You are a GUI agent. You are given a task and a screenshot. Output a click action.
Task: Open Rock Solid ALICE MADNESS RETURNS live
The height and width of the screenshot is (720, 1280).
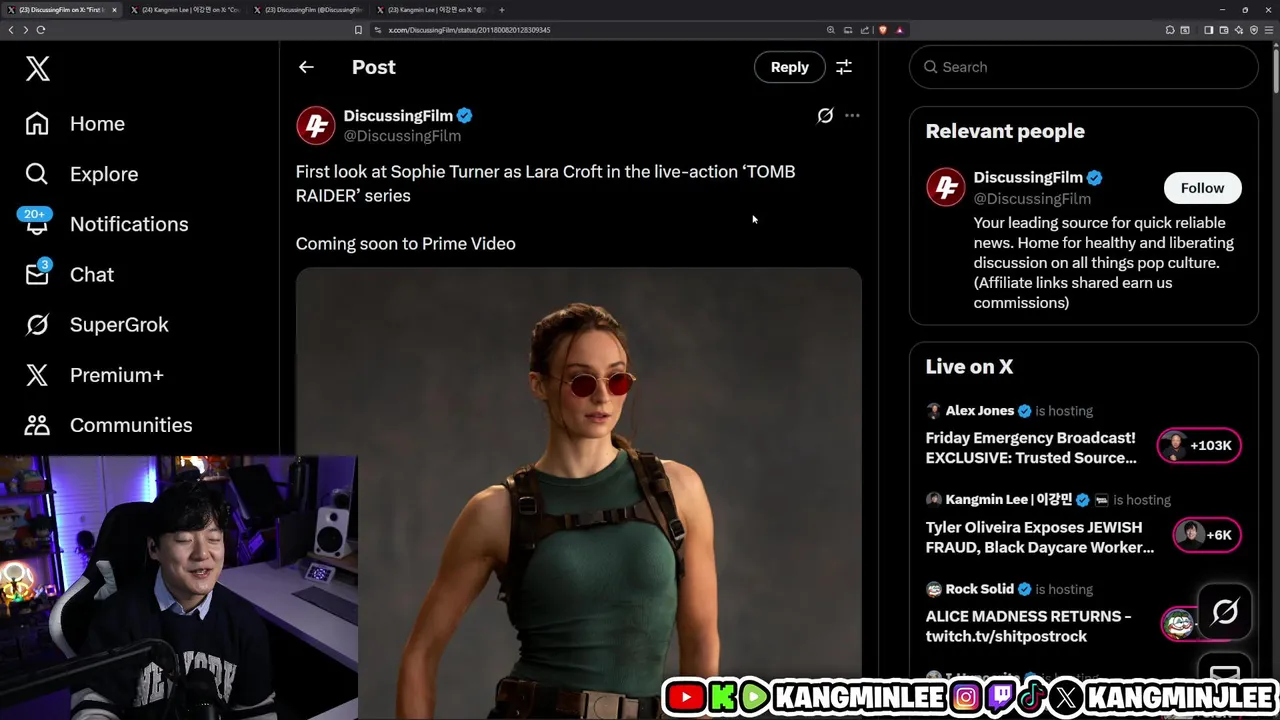click(1028, 626)
